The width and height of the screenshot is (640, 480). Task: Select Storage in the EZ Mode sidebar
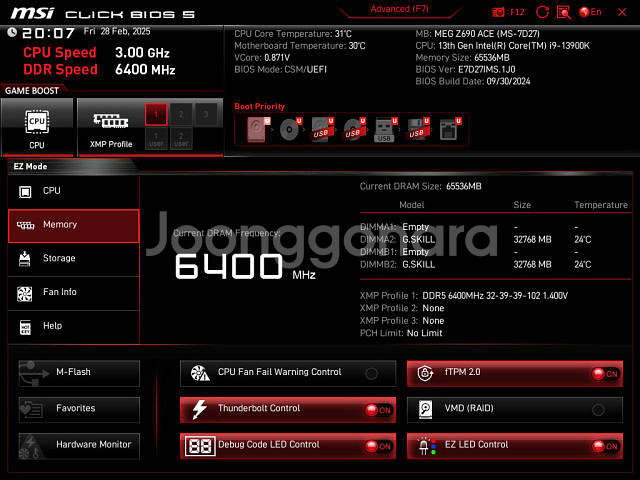click(x=74, y=259)
